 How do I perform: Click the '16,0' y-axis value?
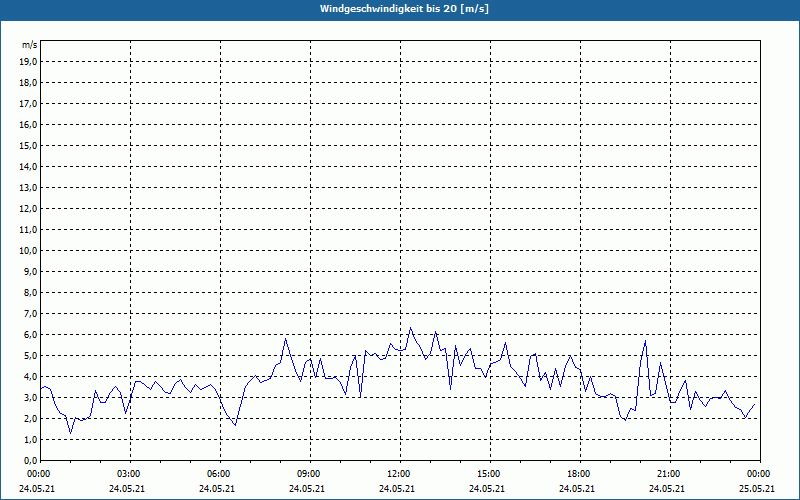[x=29, y=124]
